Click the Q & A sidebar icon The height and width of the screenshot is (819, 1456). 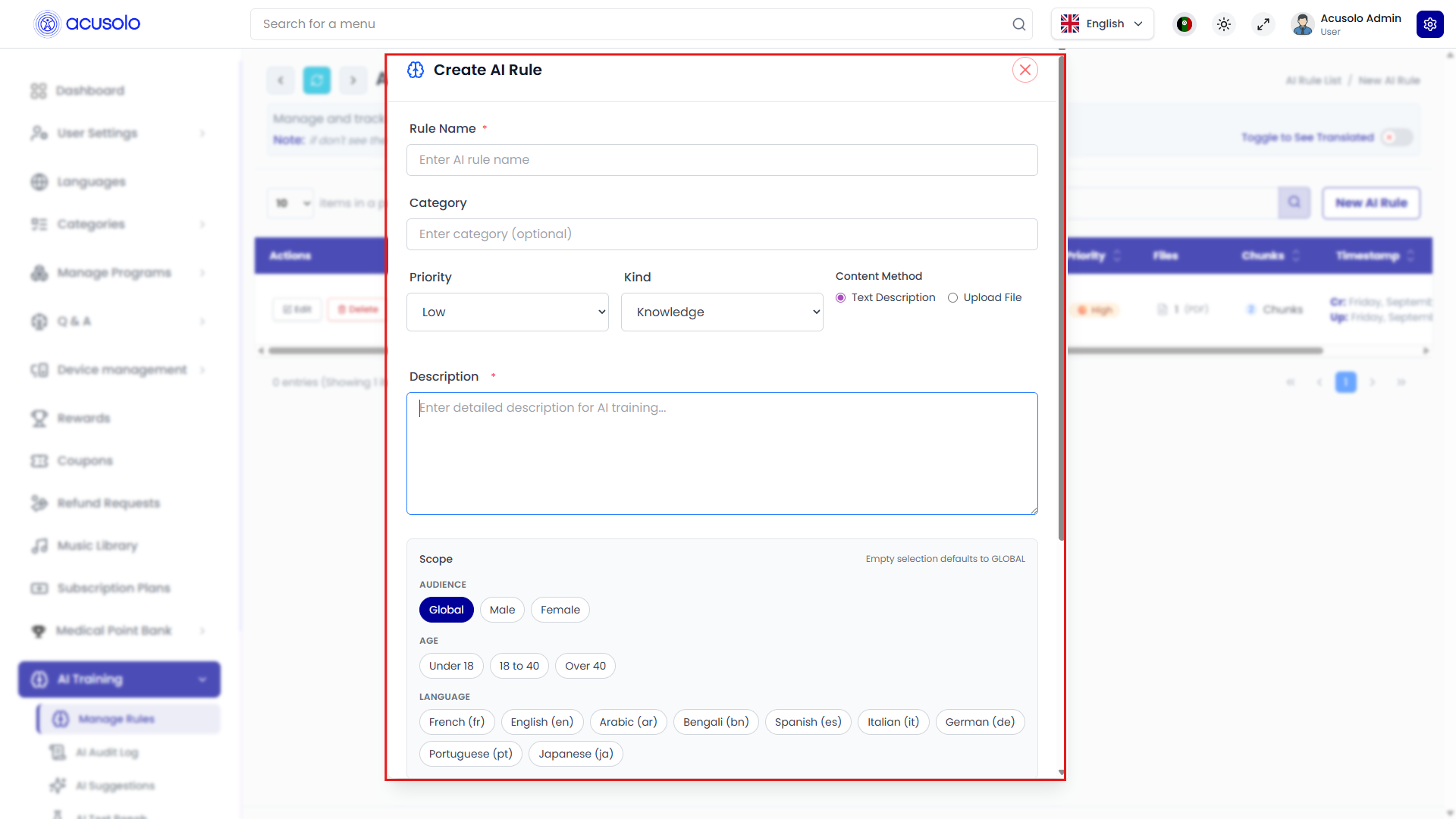[39, 321]
